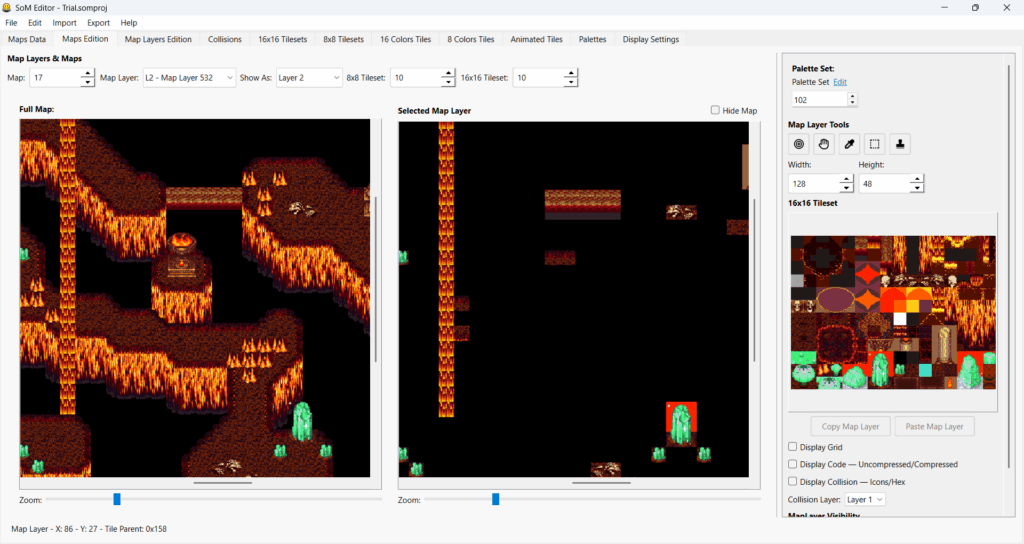Viewport: 1024px width, 544px height.
Task: Open the Collision Layer dropdown
Action: [x=865, y=499]
